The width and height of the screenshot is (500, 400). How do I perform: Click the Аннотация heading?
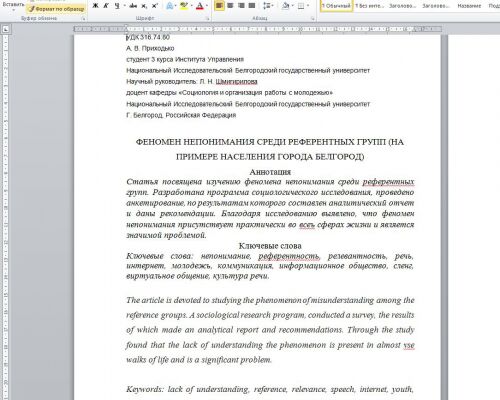click(x=270, y=172)
